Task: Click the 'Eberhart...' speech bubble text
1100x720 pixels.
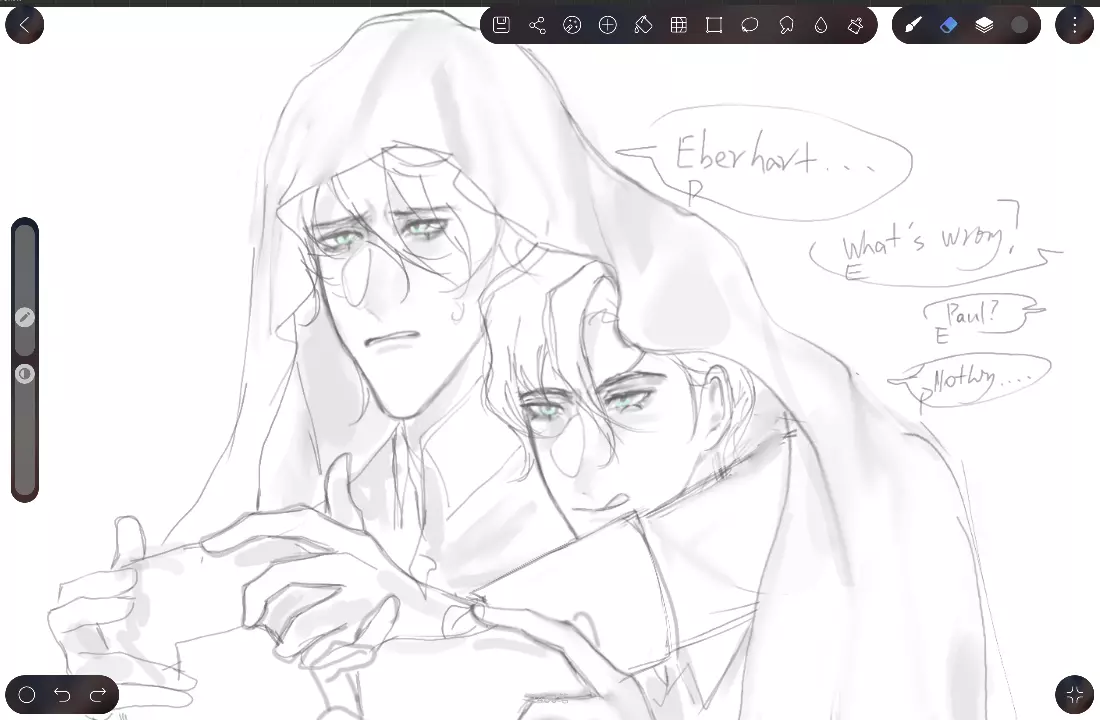Action: pyautogui.click(x=774, y=154)
